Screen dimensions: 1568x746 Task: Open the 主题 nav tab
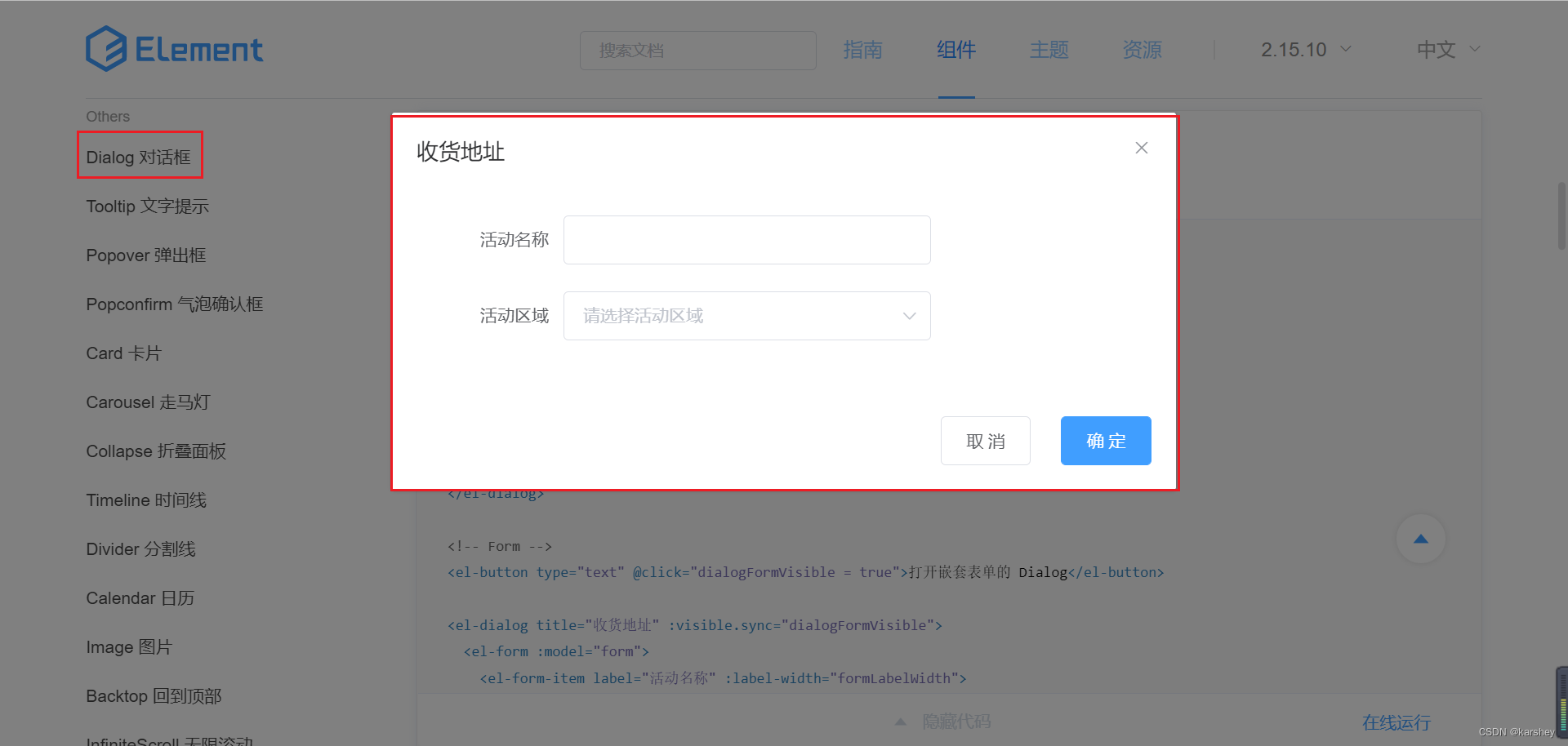coord(1049,50)
